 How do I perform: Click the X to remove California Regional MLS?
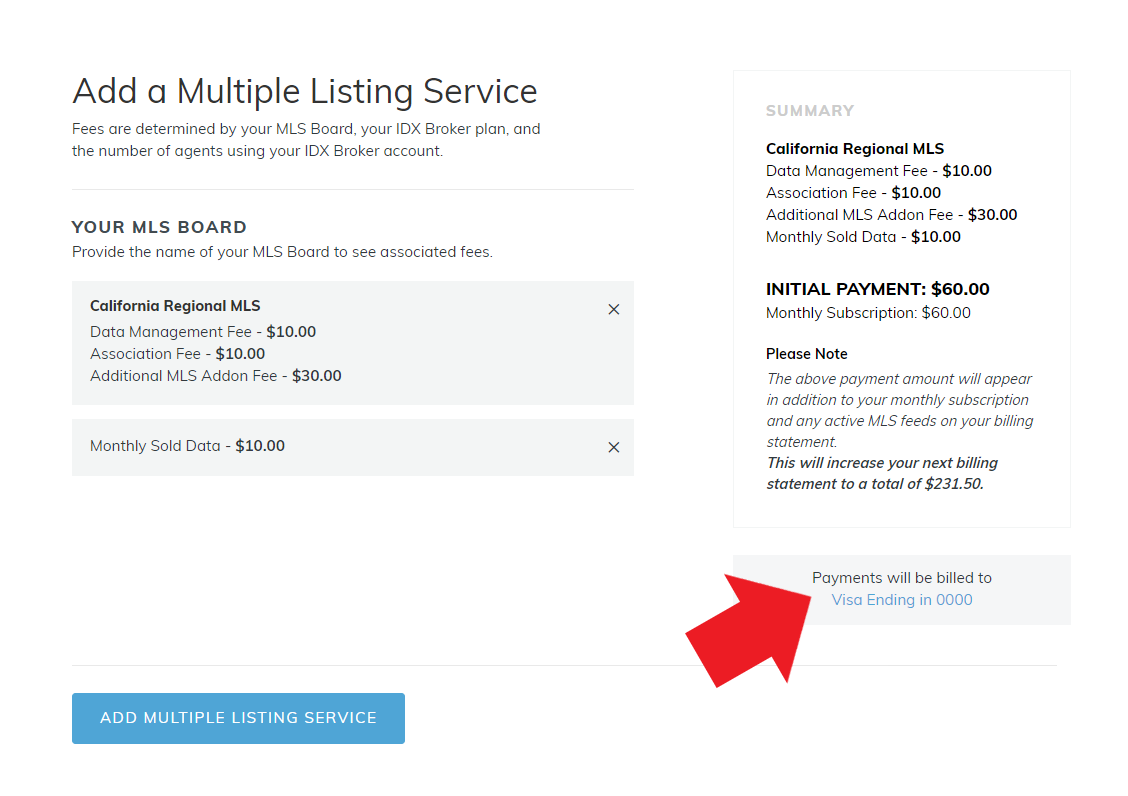614,310
